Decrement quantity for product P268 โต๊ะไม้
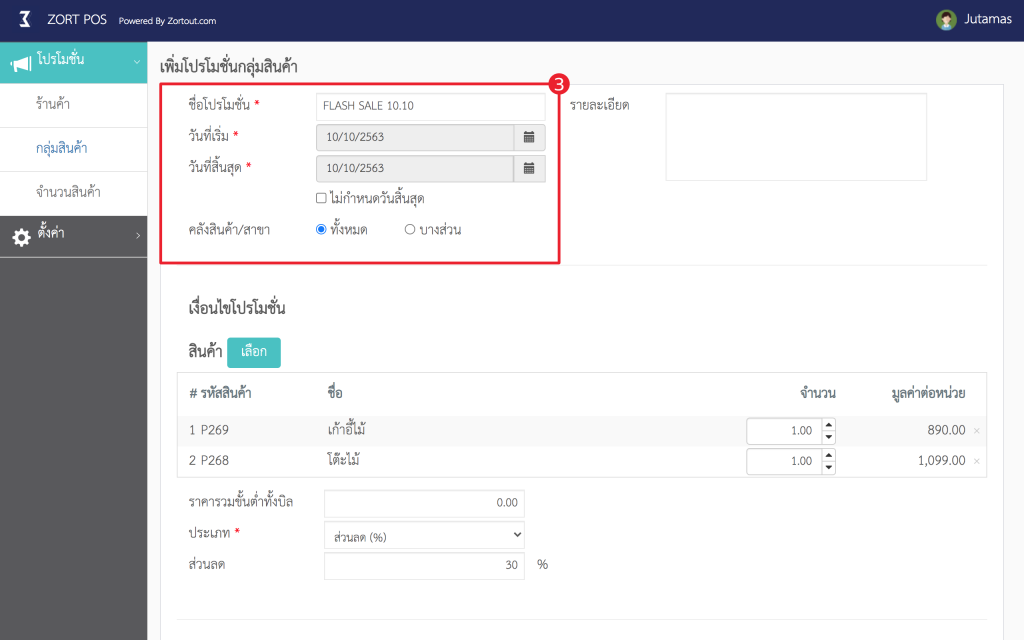Image resolution: width=1024 pixels, height=640 pixels. tap(830, 466)
